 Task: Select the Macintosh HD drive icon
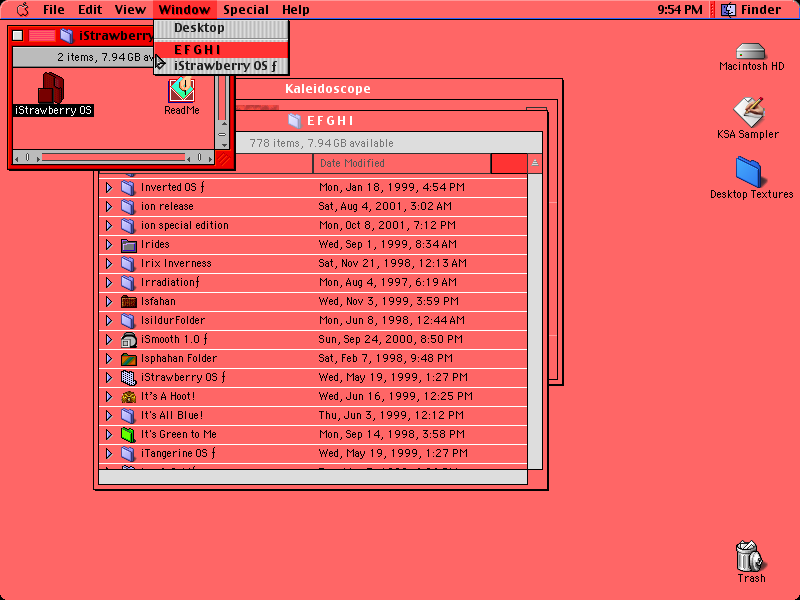point(751,52)
